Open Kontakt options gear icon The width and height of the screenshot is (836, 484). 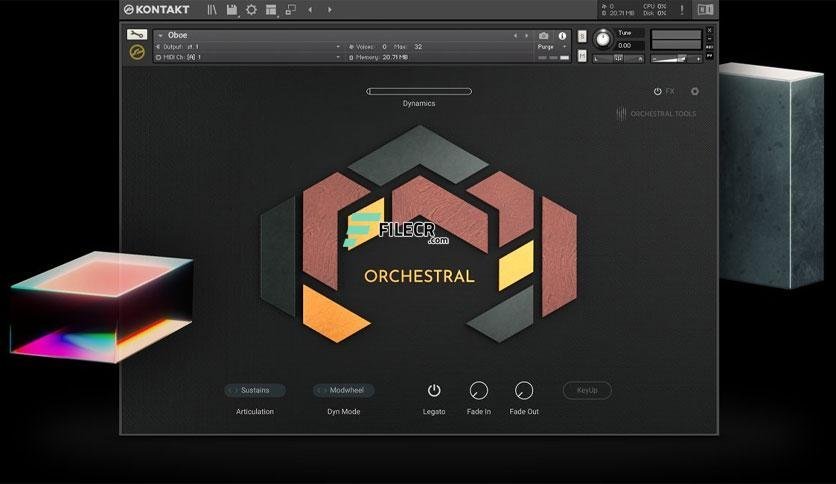click(x=251, y=10)
